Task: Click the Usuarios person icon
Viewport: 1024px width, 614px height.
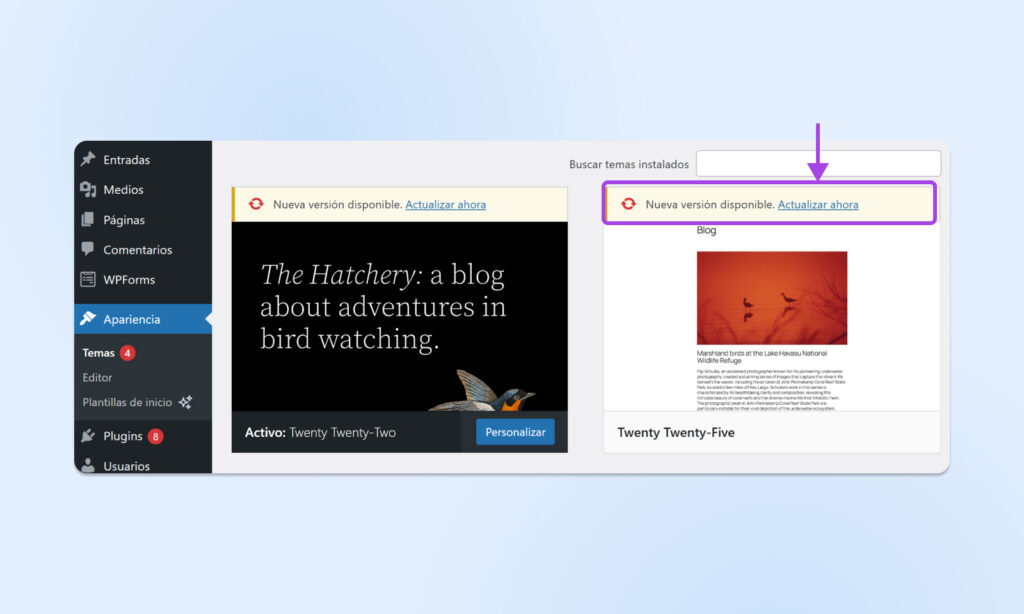Action: [88, 465]
